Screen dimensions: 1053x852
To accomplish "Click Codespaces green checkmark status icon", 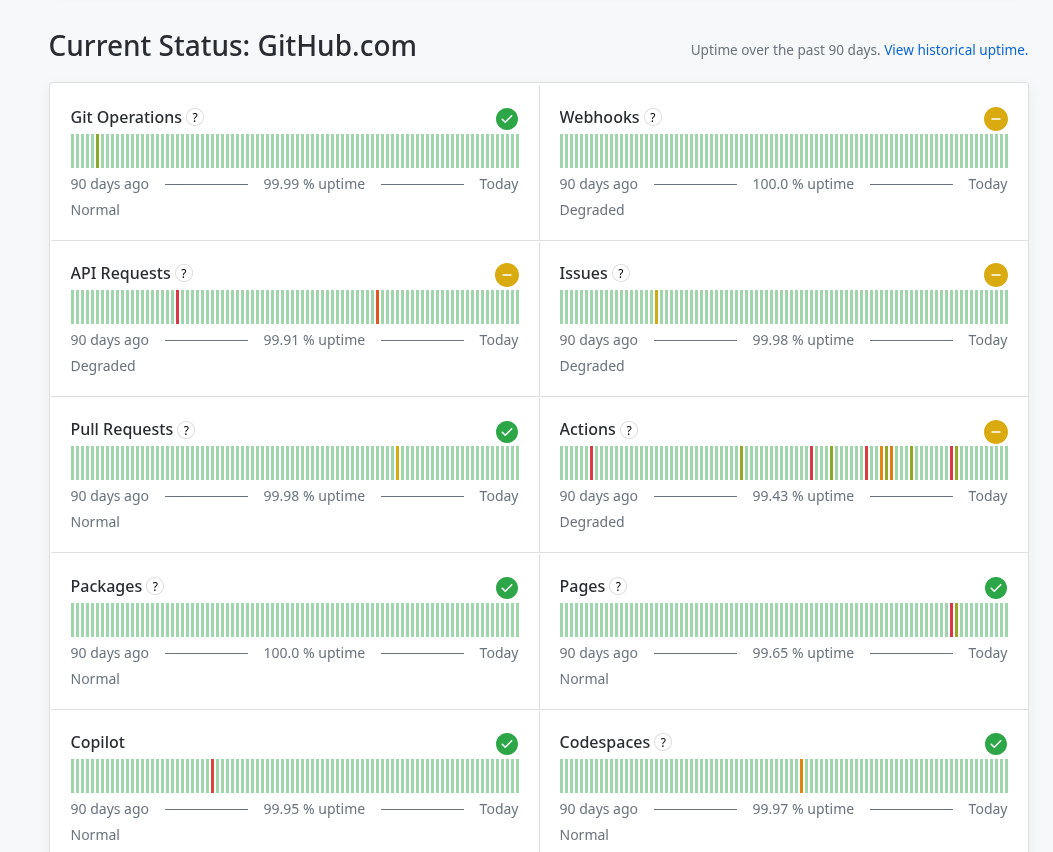I will (996, 744).
